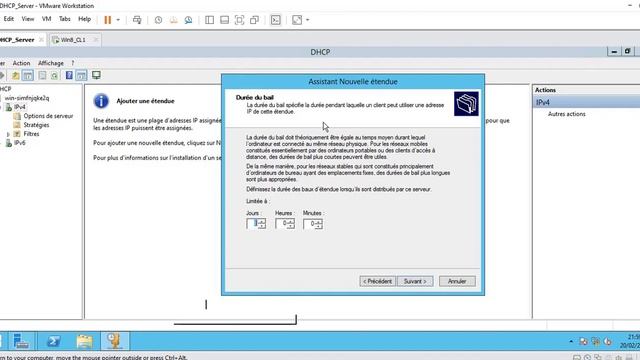The width and height of the screenshot is (640, 360).
Task: Toggle the show/hide console tree icon
Action: coord(28,76)
